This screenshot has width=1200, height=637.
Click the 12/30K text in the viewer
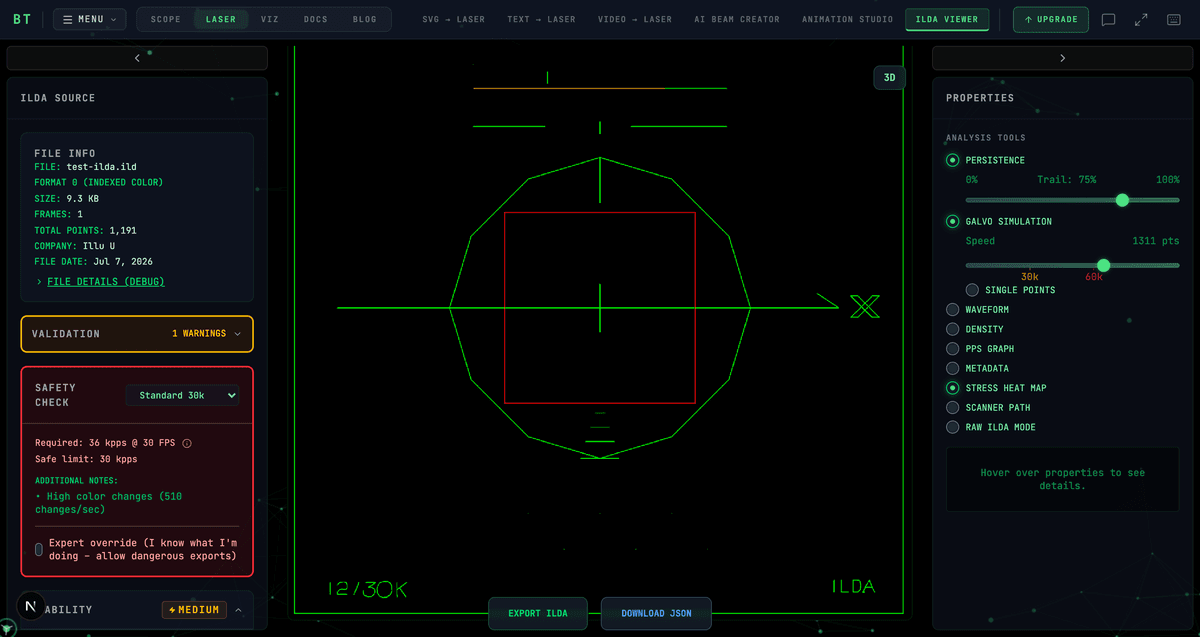368,589
